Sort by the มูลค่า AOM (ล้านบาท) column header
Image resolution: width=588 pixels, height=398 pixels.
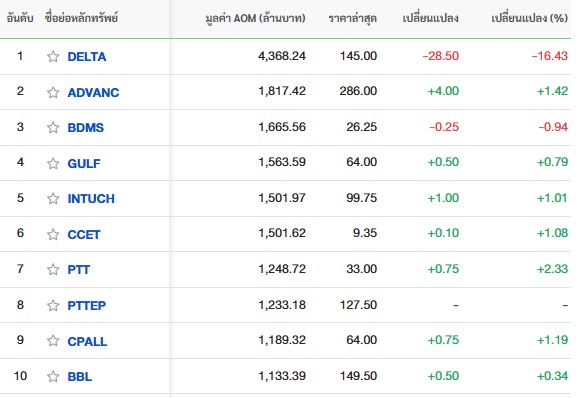coord(255,18)
